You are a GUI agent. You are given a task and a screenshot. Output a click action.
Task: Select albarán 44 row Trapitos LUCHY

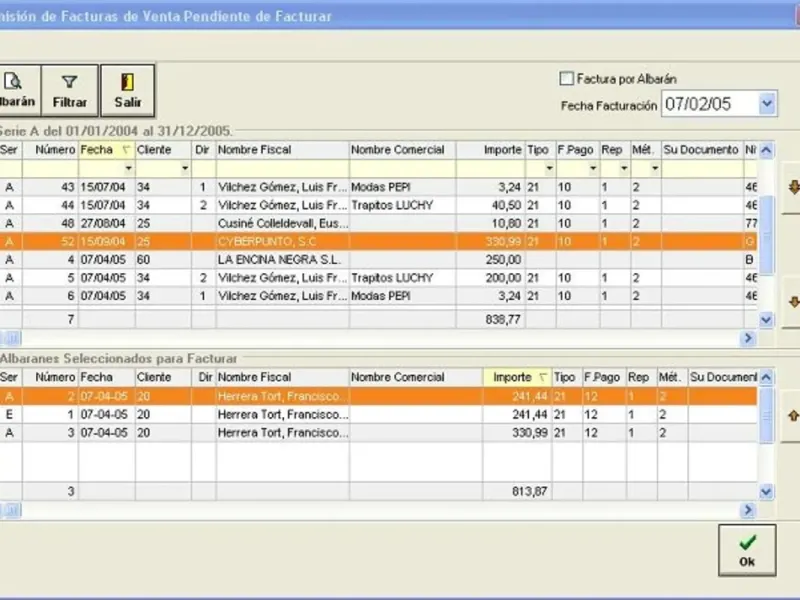coord(378,205)
